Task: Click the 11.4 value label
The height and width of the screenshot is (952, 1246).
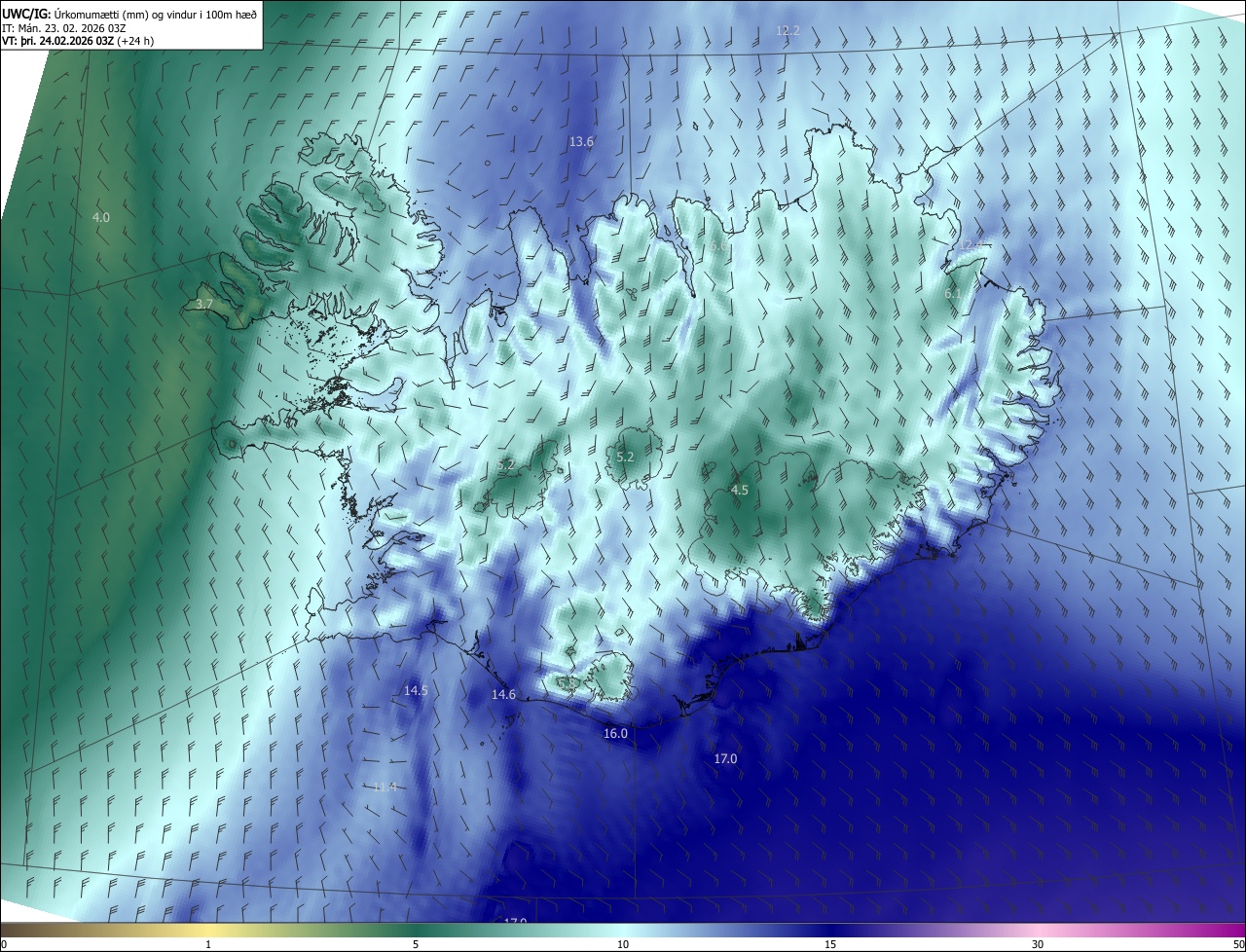Action: tap(385, 787)
